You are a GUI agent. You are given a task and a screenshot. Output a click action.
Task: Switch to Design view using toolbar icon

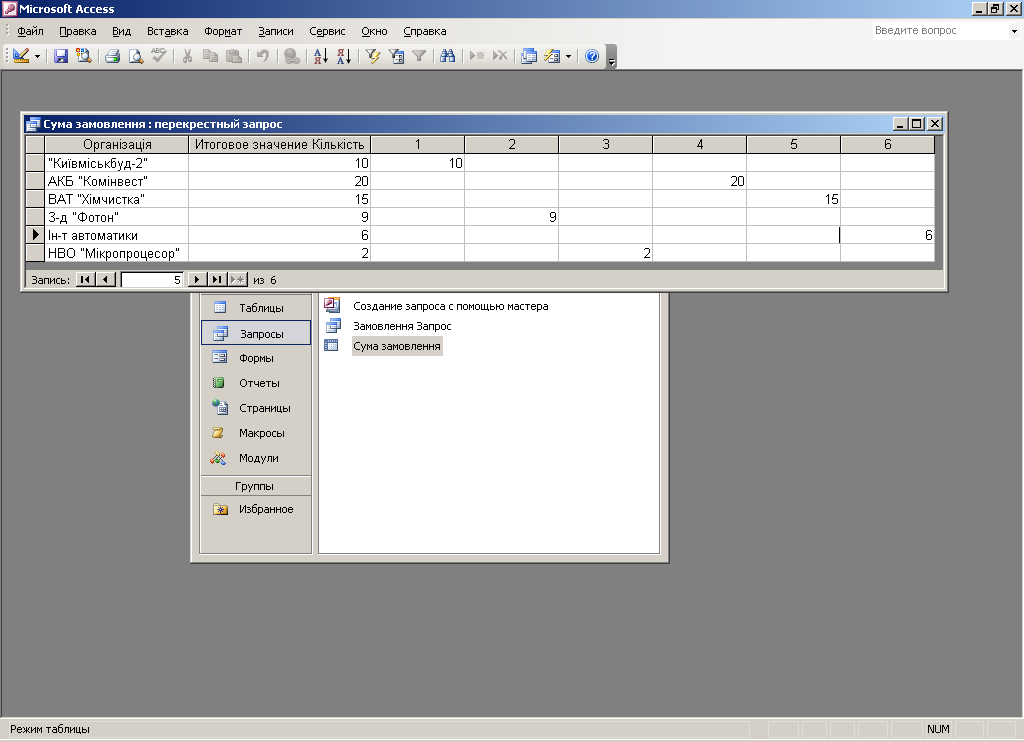pos(21,56)
